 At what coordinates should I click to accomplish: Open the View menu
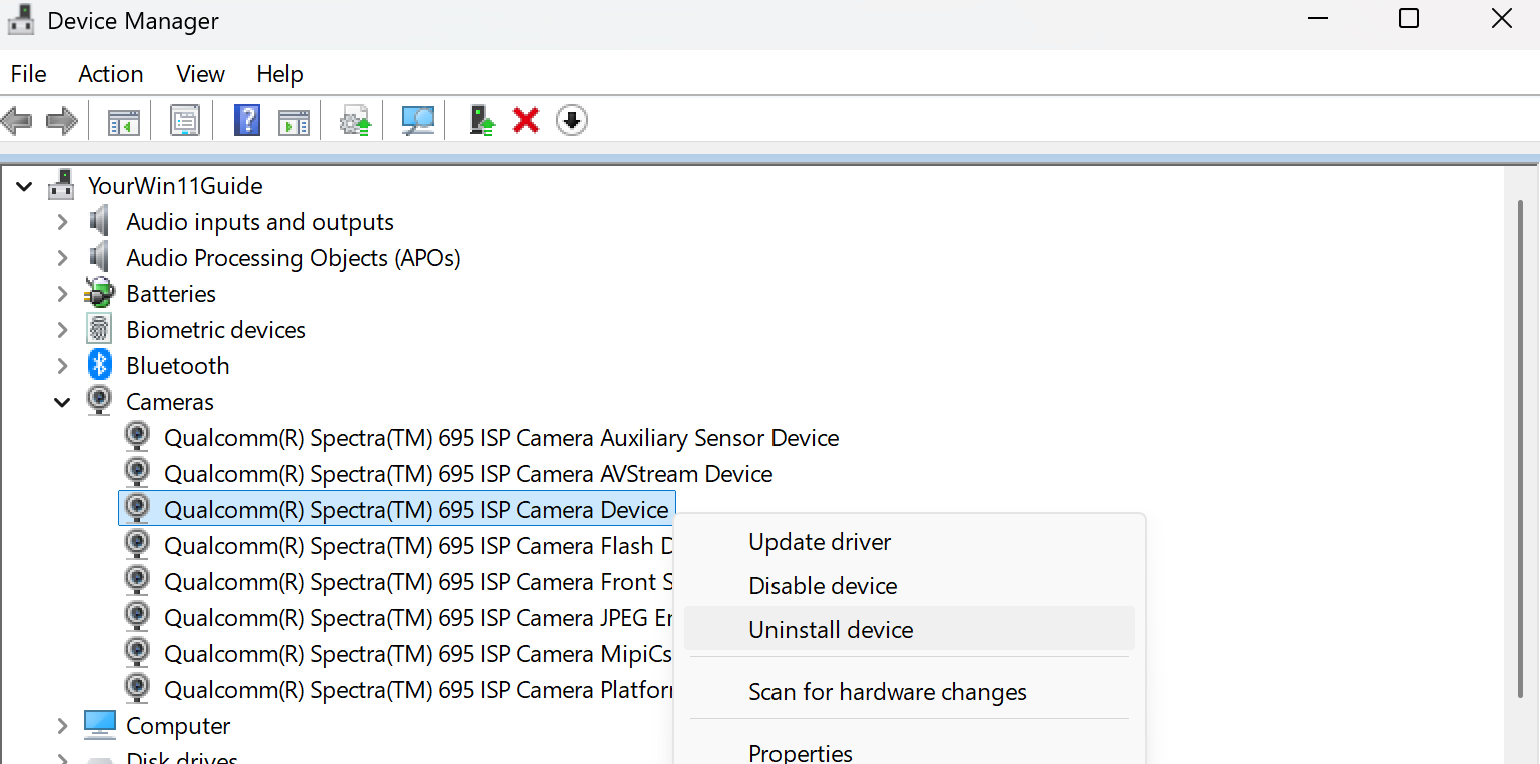(x=200, y=74)
